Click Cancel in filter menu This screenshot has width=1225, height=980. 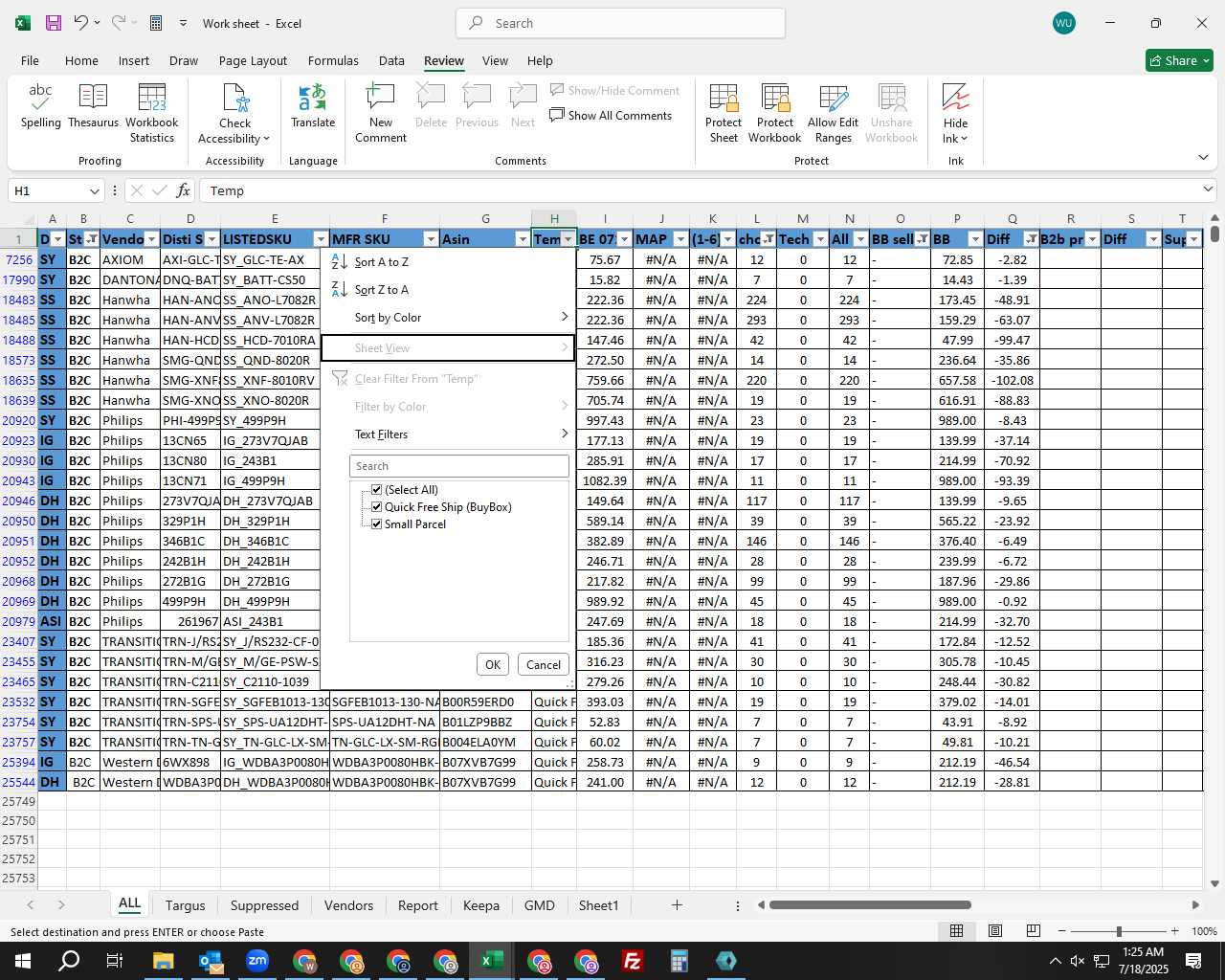click(544, 665)
